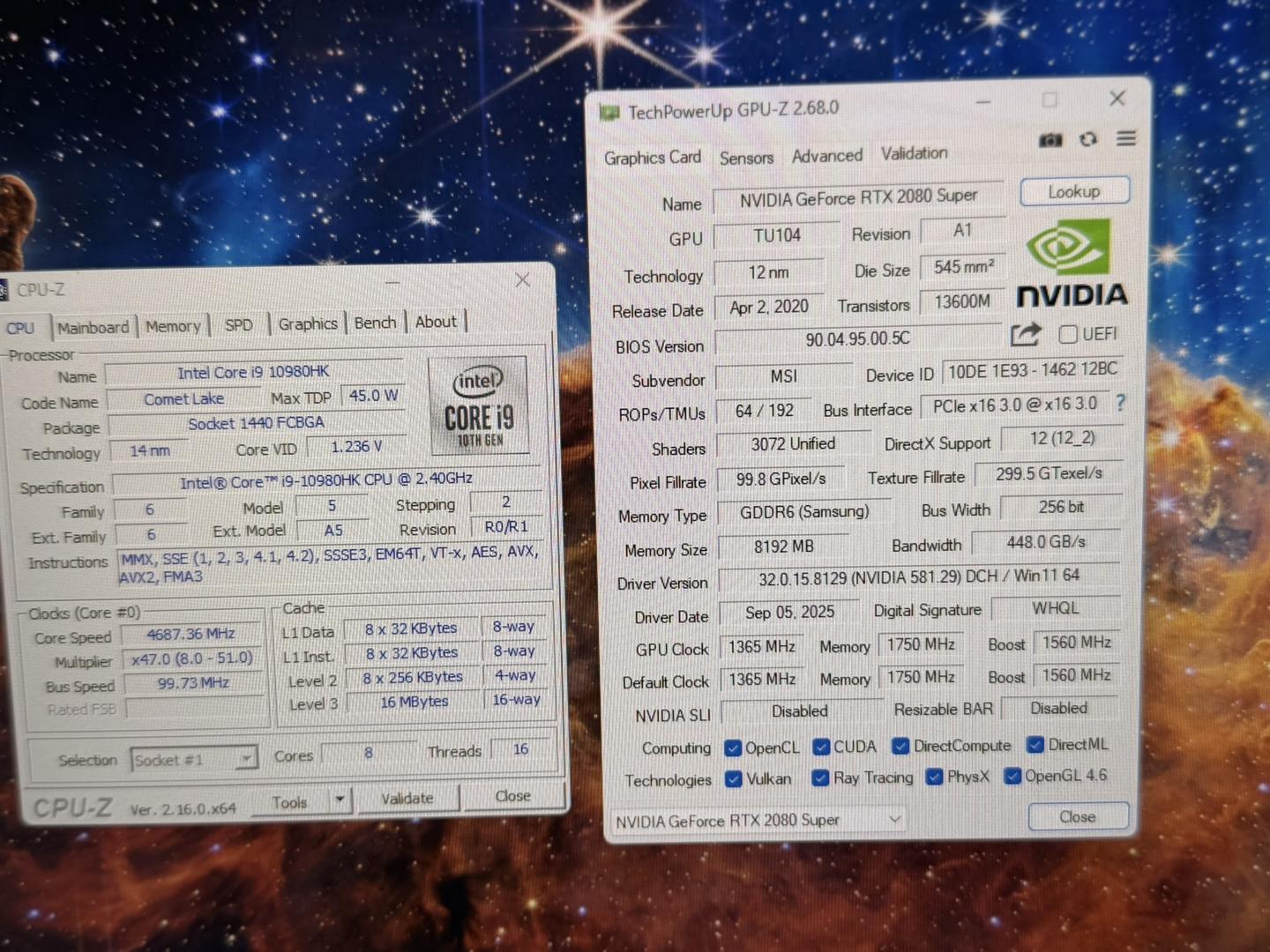Click the Validate button in CPU-Z

tap(407, 799)
